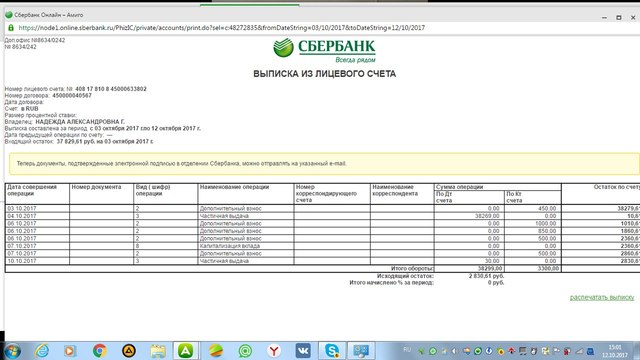Launch Internet Explorer from the taskbar
The image size is (640, 360).
tap(42, 351)
